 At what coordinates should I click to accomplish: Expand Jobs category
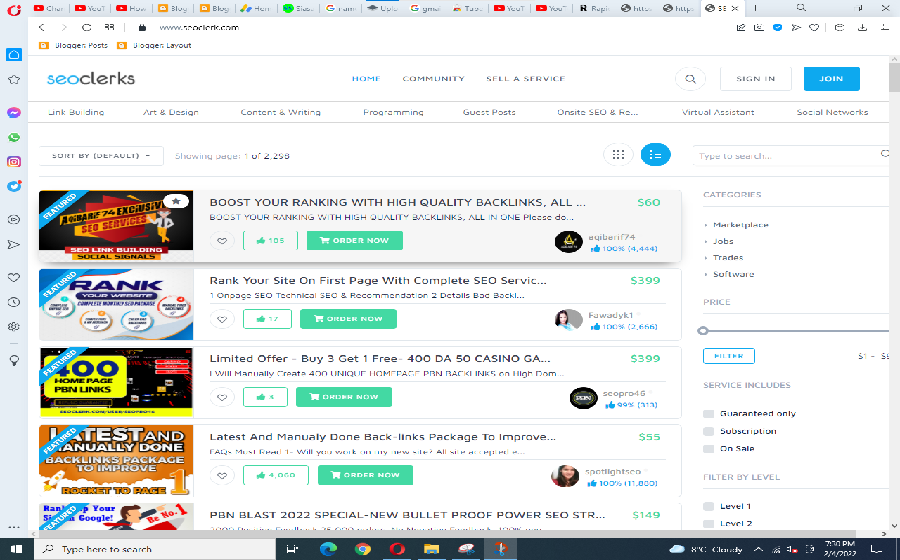[x=723, y=242]
